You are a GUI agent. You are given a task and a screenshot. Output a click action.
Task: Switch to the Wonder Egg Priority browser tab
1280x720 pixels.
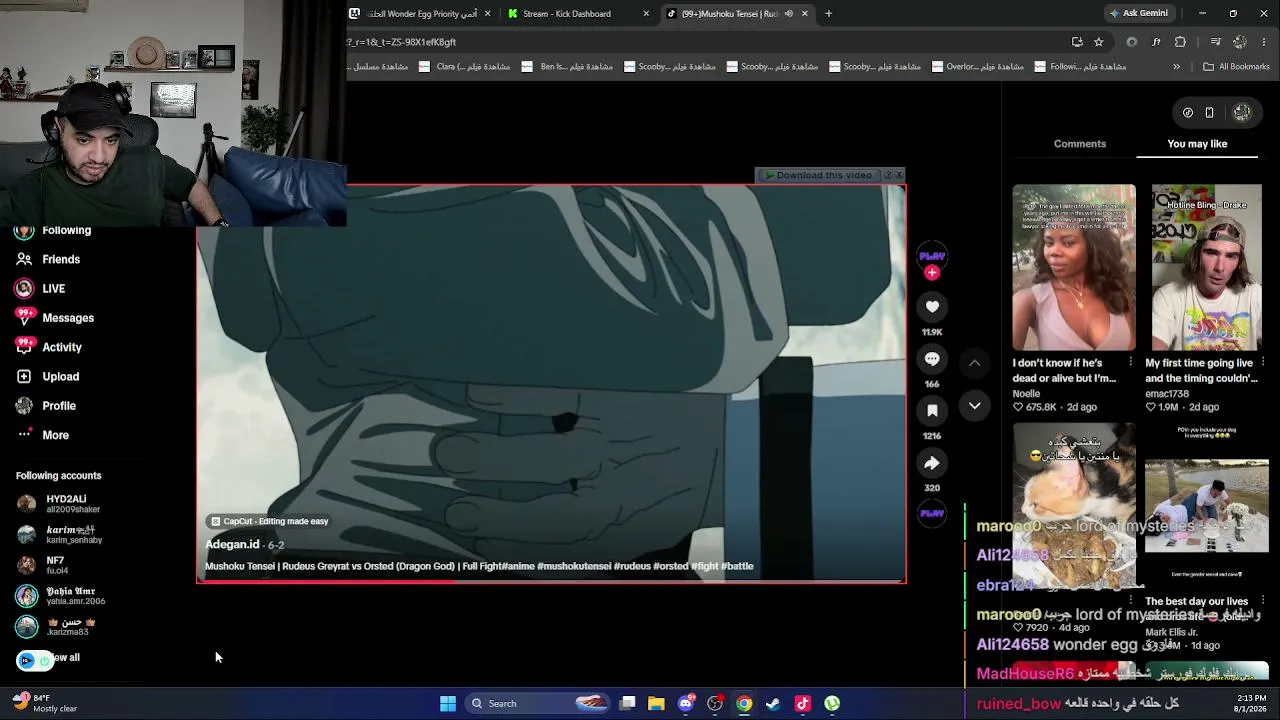coord(422,14)
